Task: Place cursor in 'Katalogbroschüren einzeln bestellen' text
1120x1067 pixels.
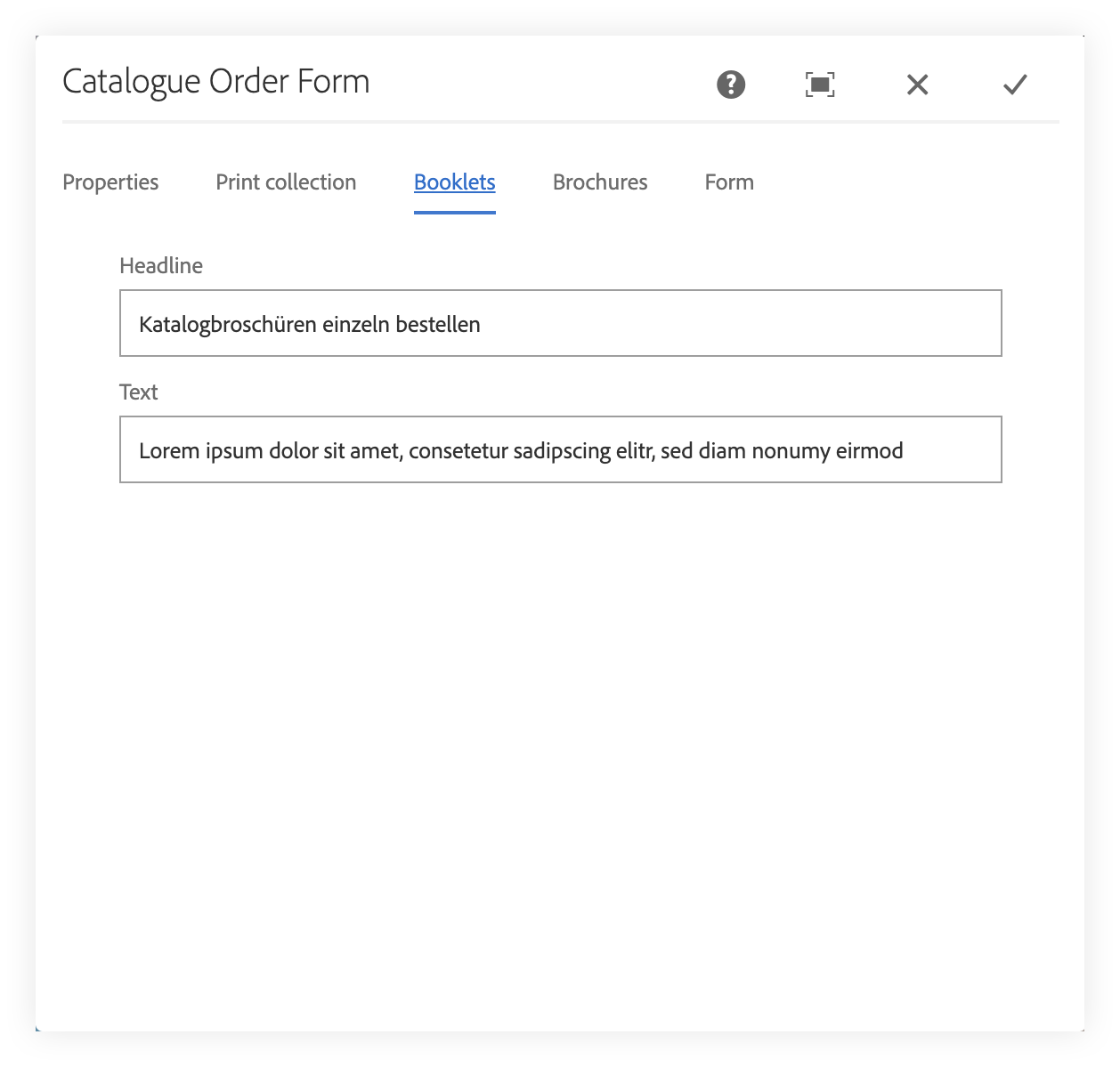Action: click(308, 324)
